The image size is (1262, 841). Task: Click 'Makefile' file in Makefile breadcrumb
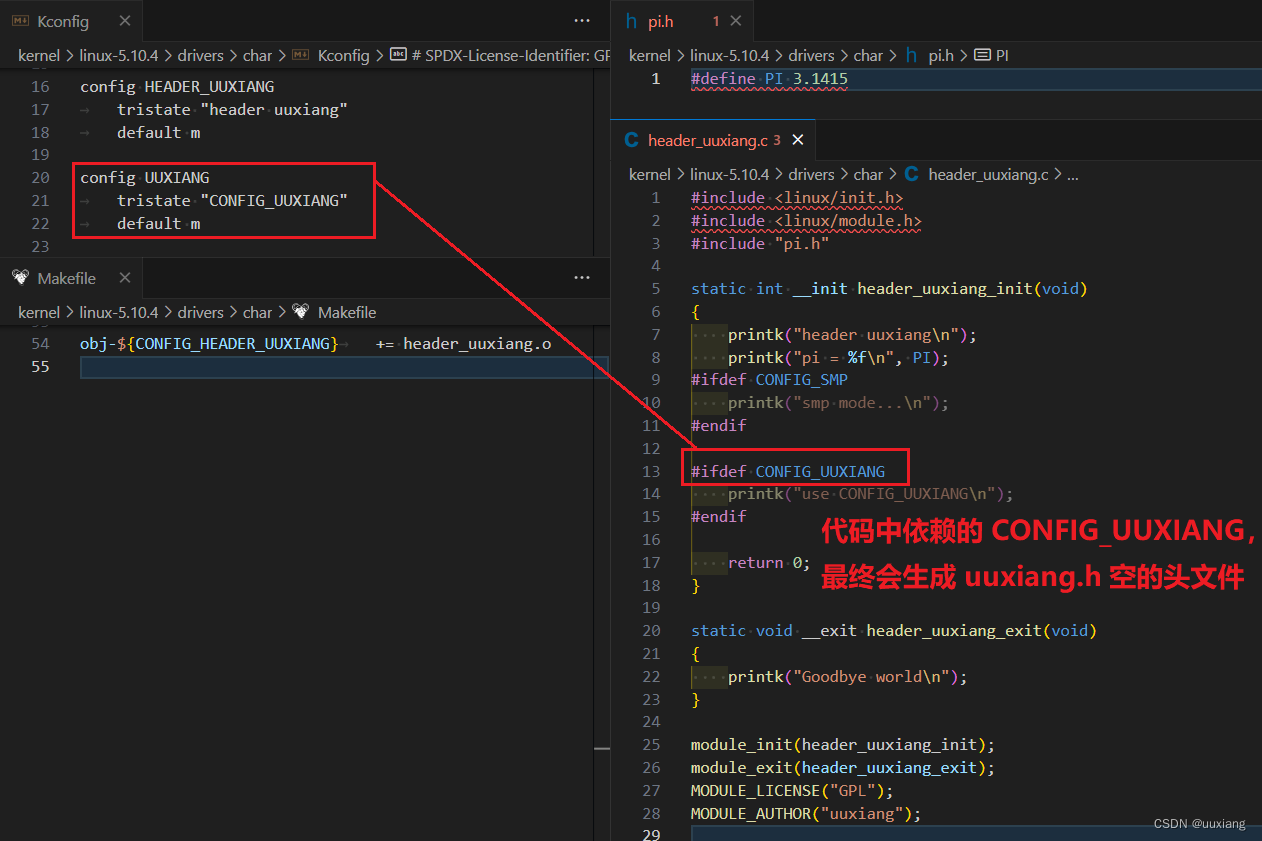pos(347,312)
